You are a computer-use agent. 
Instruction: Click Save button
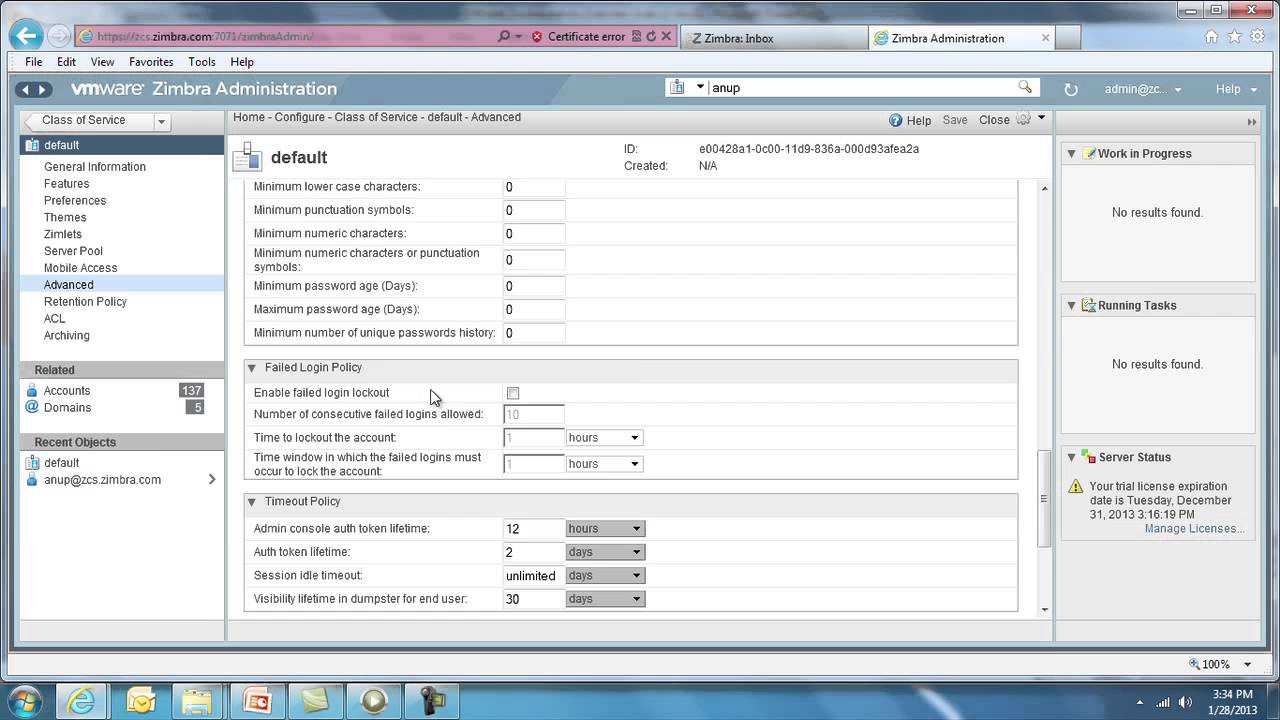pos(955,120)
